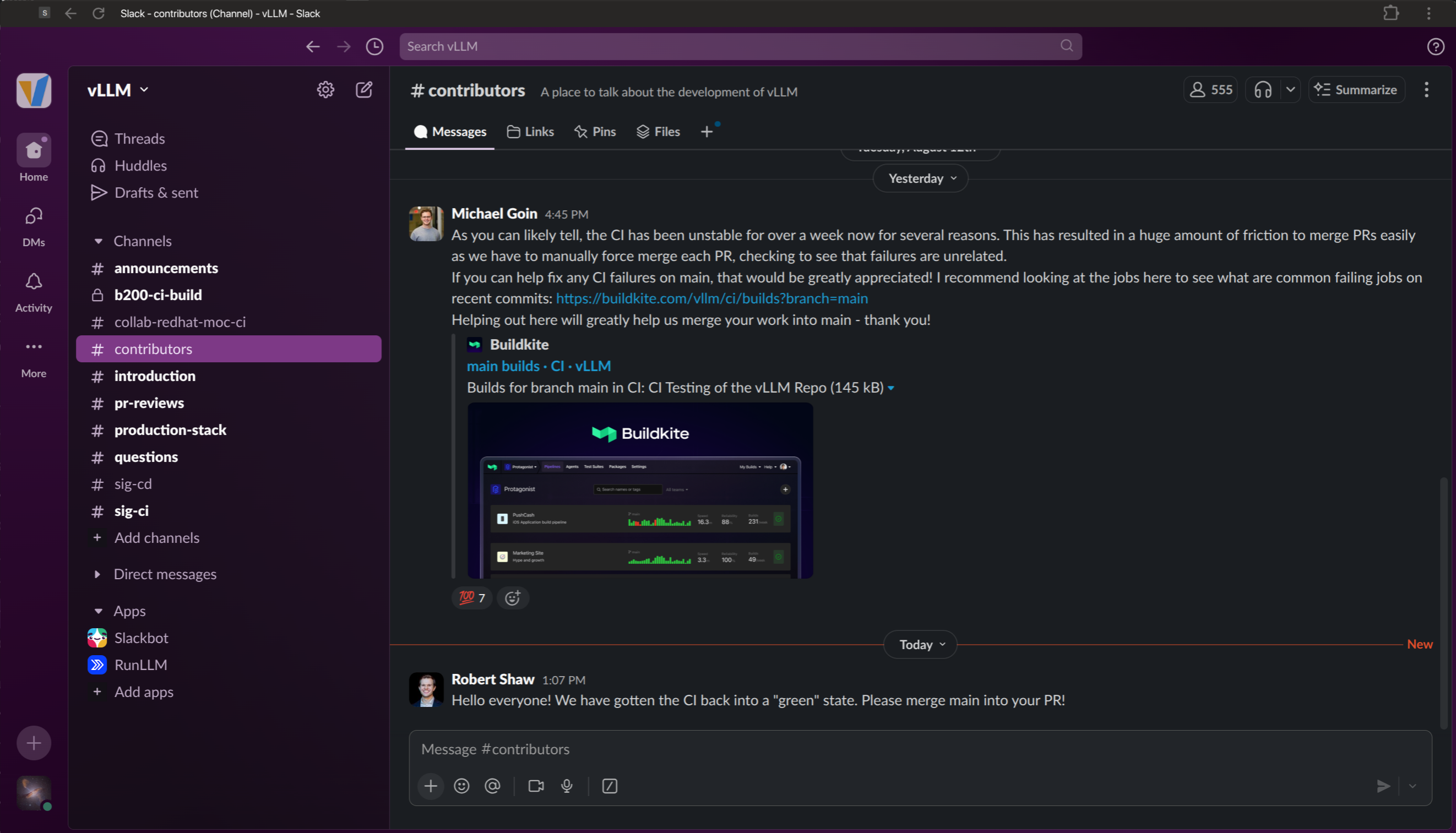Record a video clip from composer
Image resolution: width=1456 pixels, height=833 pixels.
tap(536, 786)
